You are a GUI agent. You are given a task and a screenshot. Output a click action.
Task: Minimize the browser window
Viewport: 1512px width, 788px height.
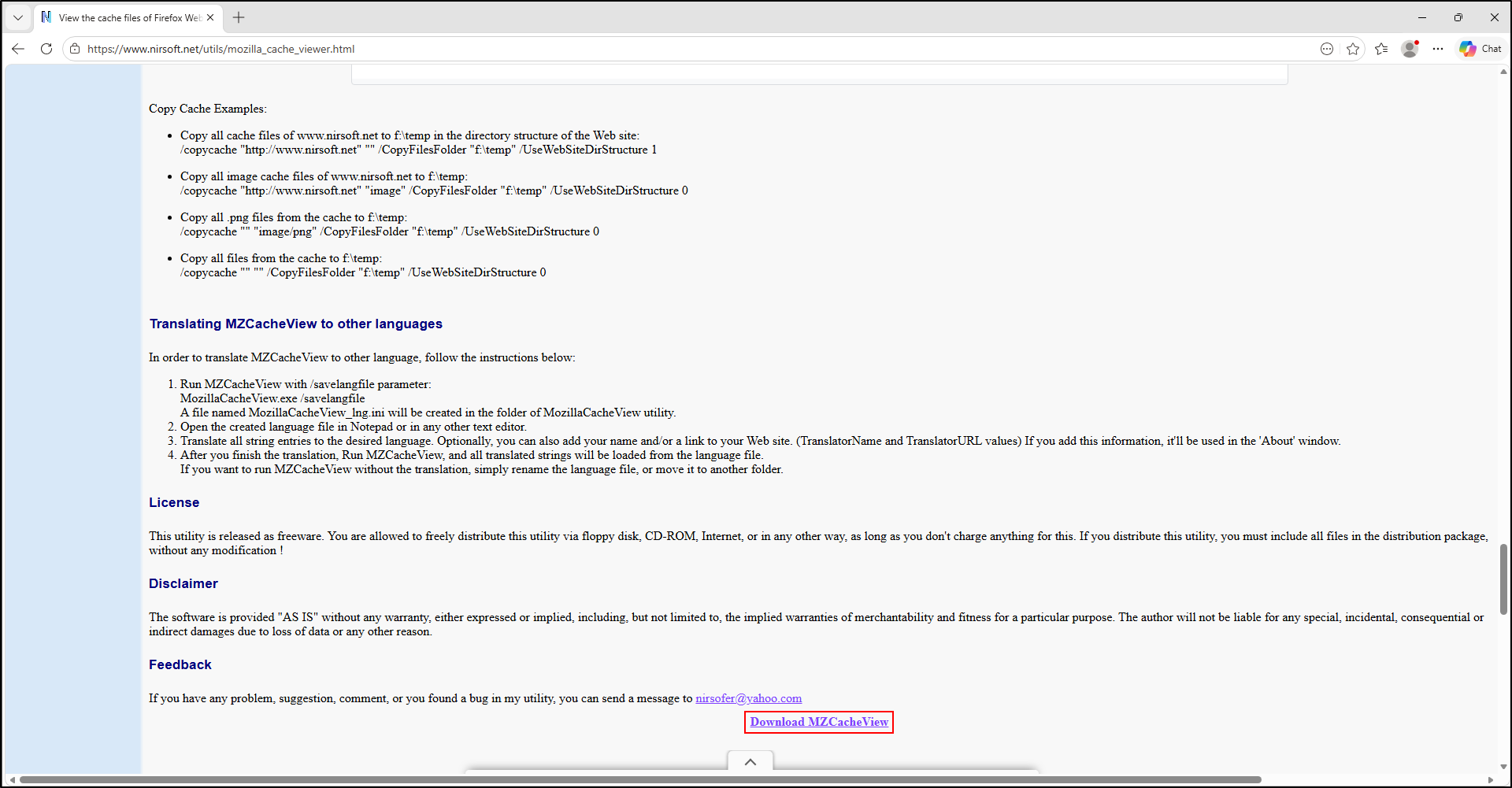1422,17
